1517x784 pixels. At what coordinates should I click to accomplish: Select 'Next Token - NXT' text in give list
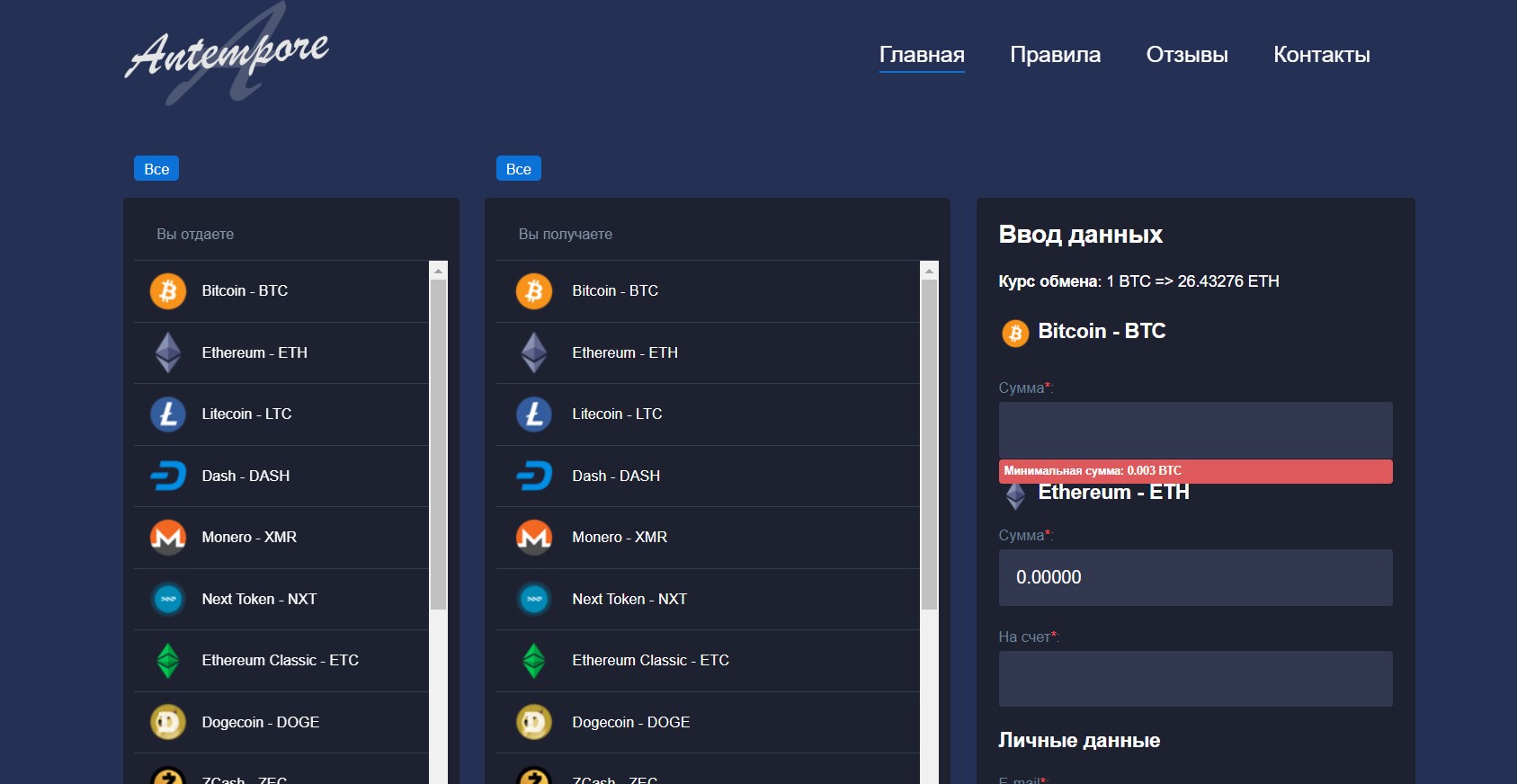coord(259,599)
